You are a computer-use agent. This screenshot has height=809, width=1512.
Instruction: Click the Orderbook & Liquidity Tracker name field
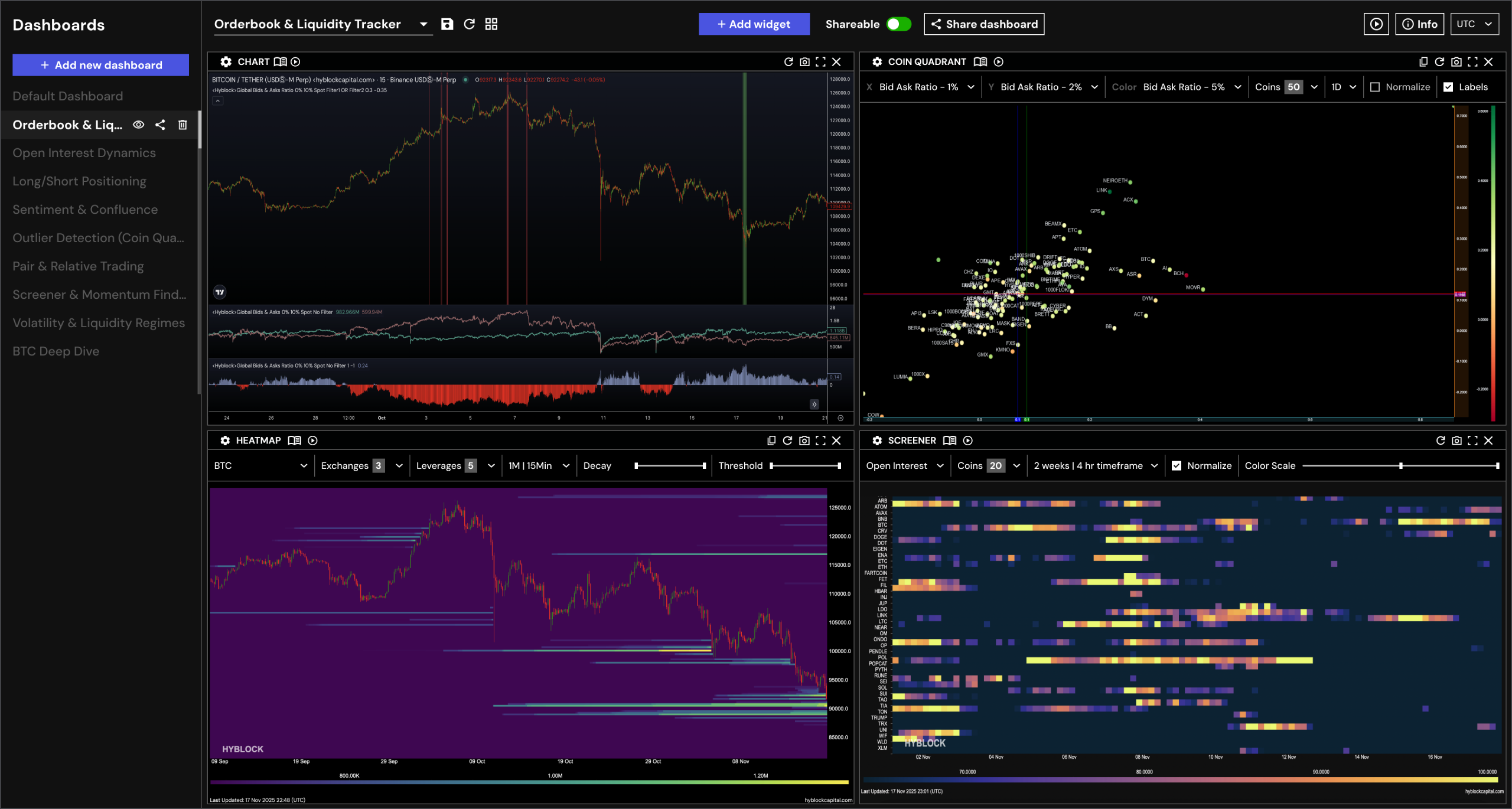(307, 24)
